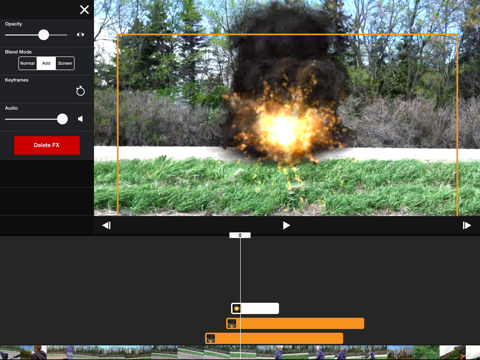Play the video preview
The width and height of the screenshot is (480, 360).
(286, 226)
